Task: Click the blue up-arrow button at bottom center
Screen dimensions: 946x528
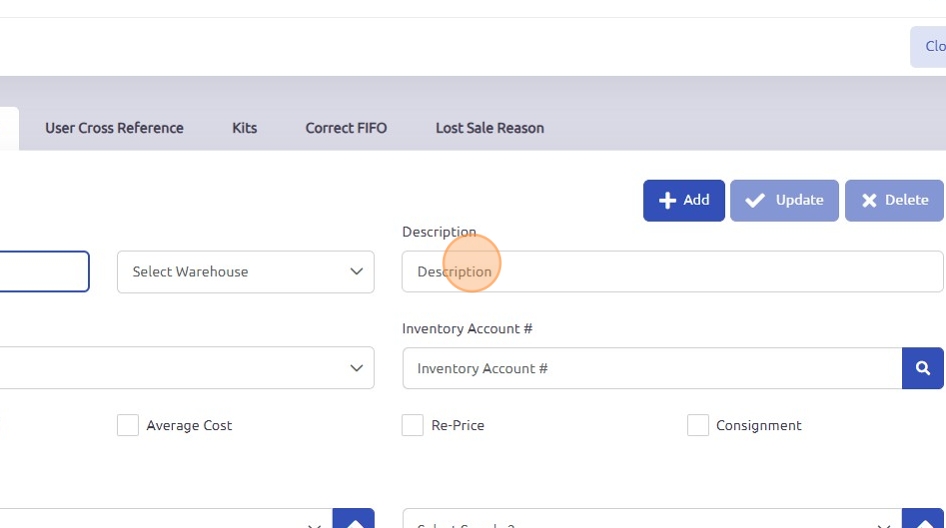Action: pyautogui.click(x=353, y=520)
